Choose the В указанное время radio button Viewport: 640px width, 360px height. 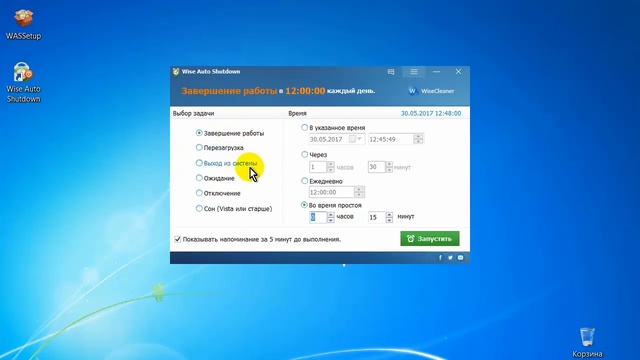[304, 127]
